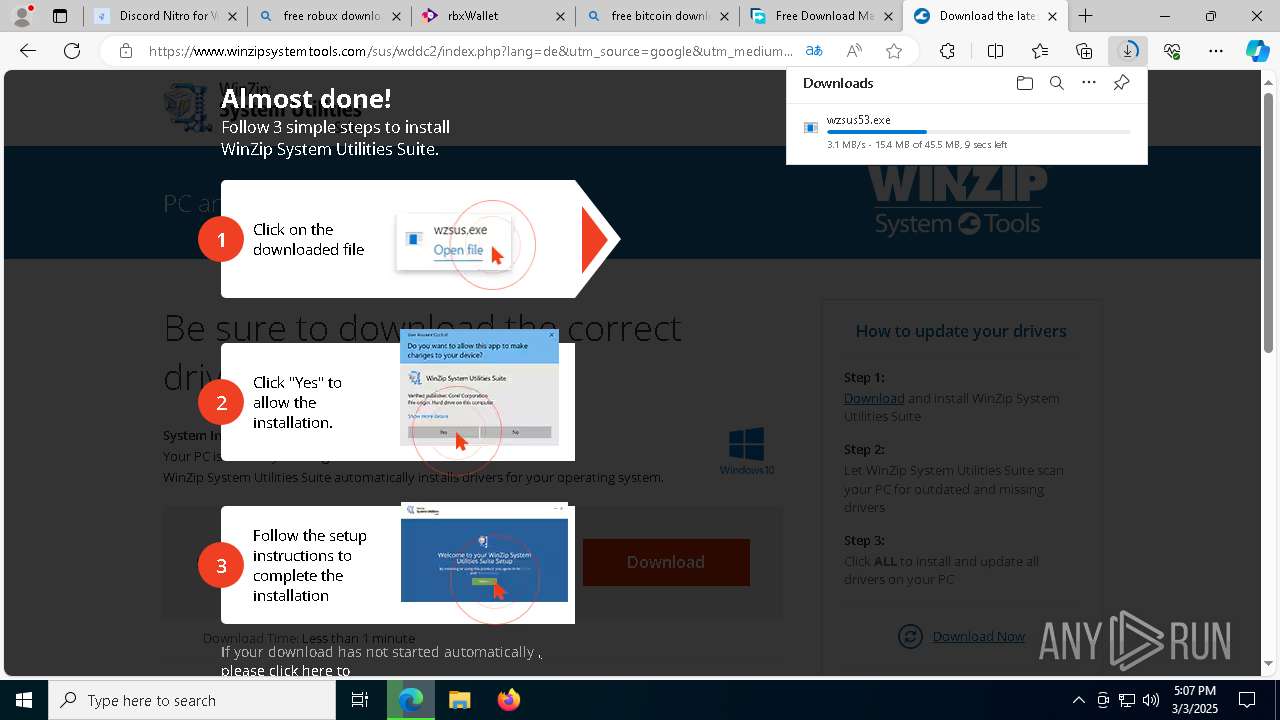Refresh the current page
Screen dimensions: 1280x720
[72, 51]
